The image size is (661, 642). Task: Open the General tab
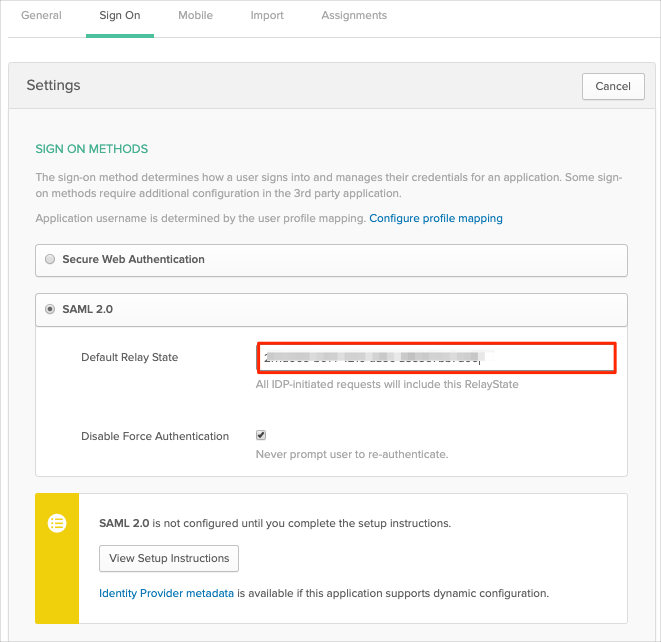(x=41, y=16)
